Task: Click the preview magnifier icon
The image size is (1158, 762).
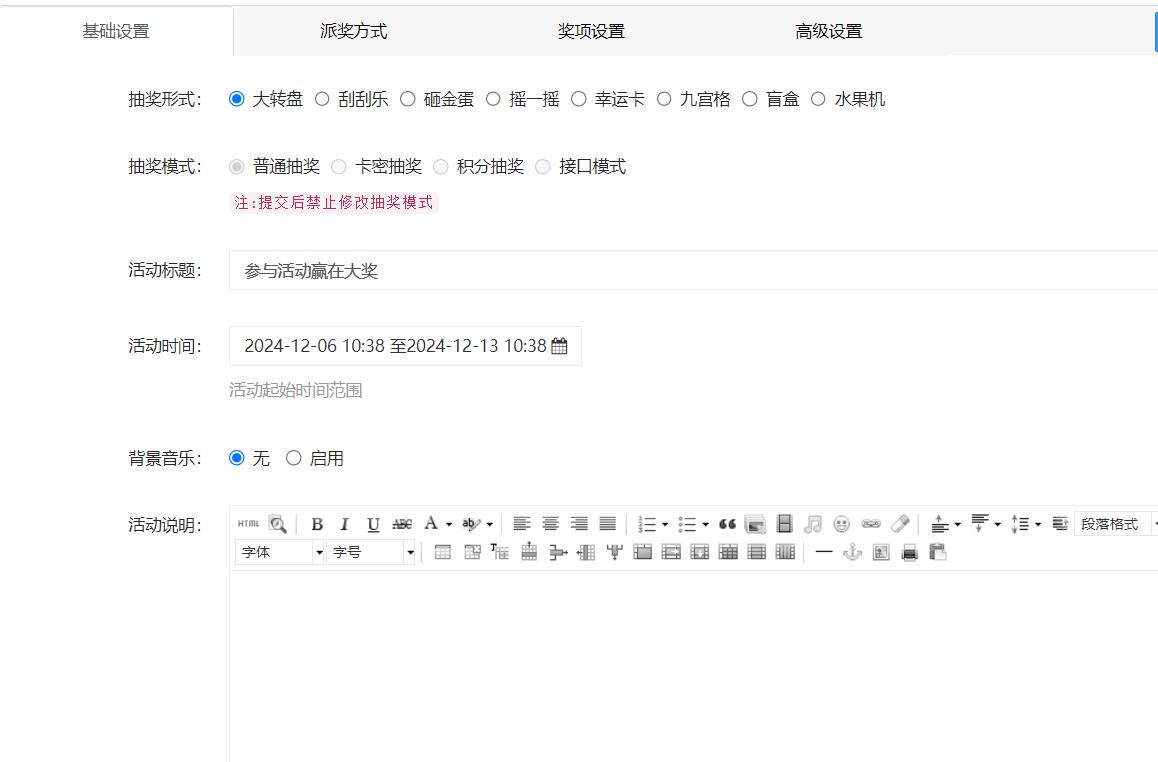Action: pyautogui.click(x=278, y=524)
